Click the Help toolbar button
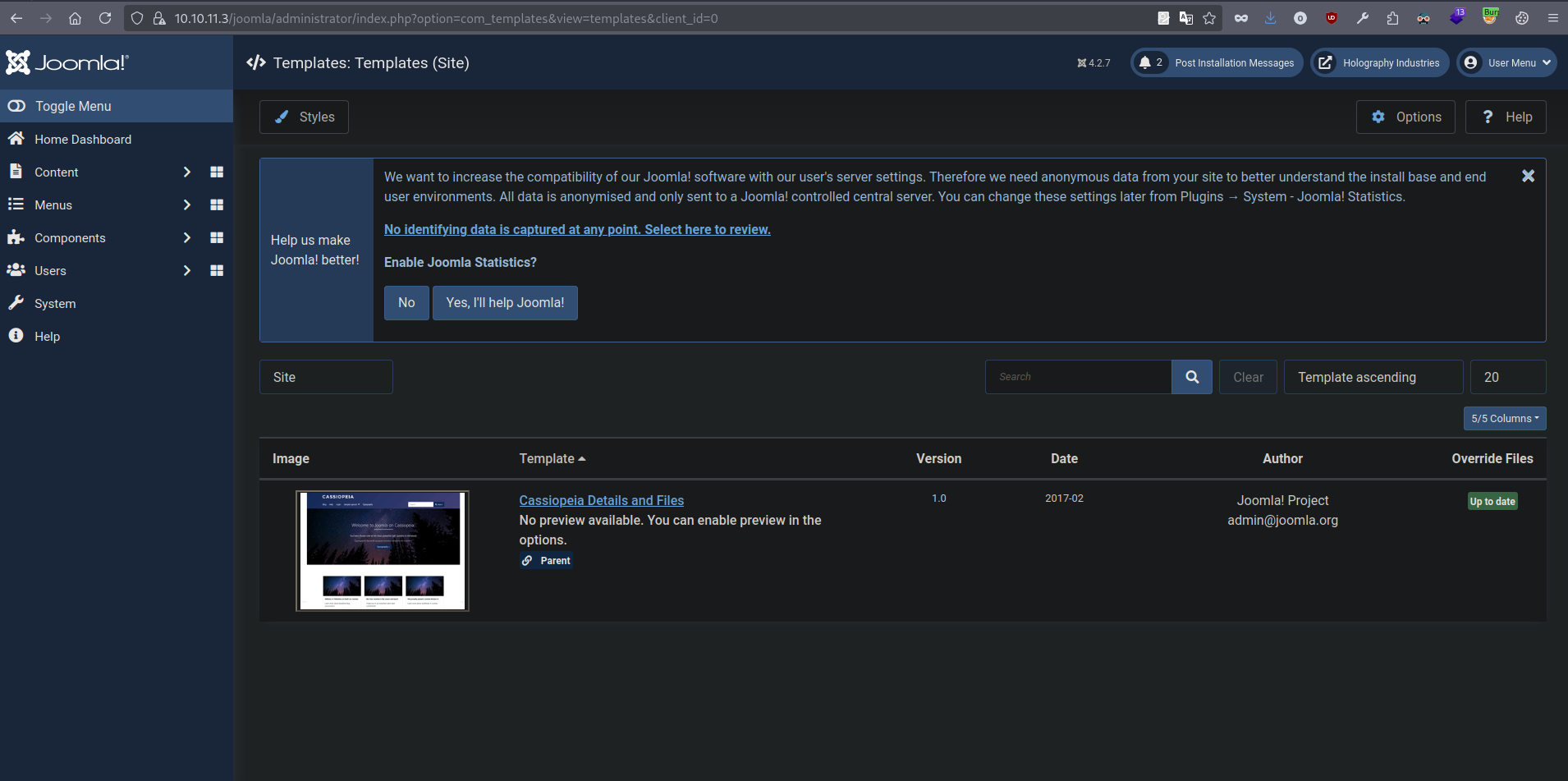This screenshot has width=1568, height=781. click(1506, 117)
